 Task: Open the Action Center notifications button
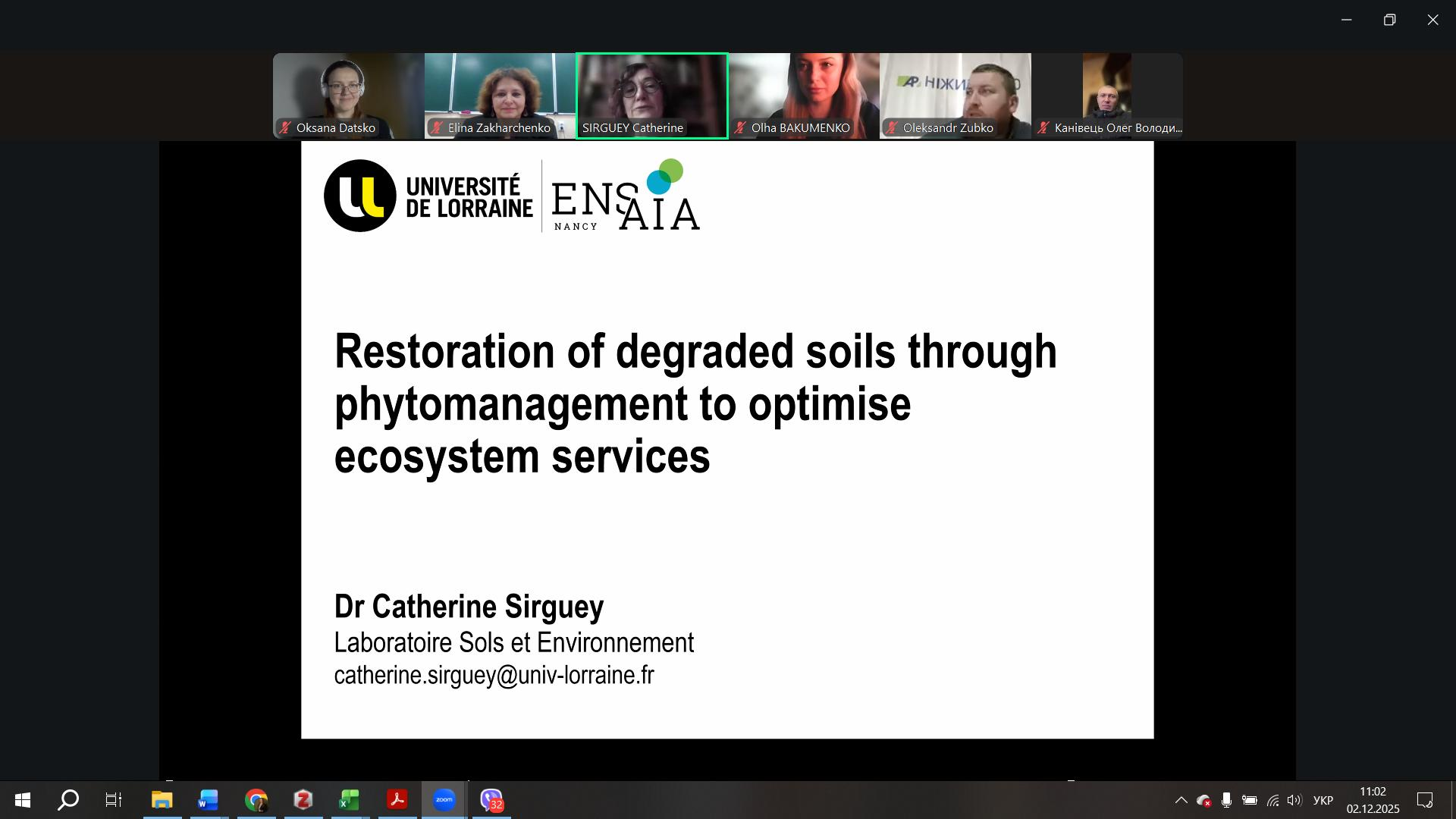tap(1424, 800)
